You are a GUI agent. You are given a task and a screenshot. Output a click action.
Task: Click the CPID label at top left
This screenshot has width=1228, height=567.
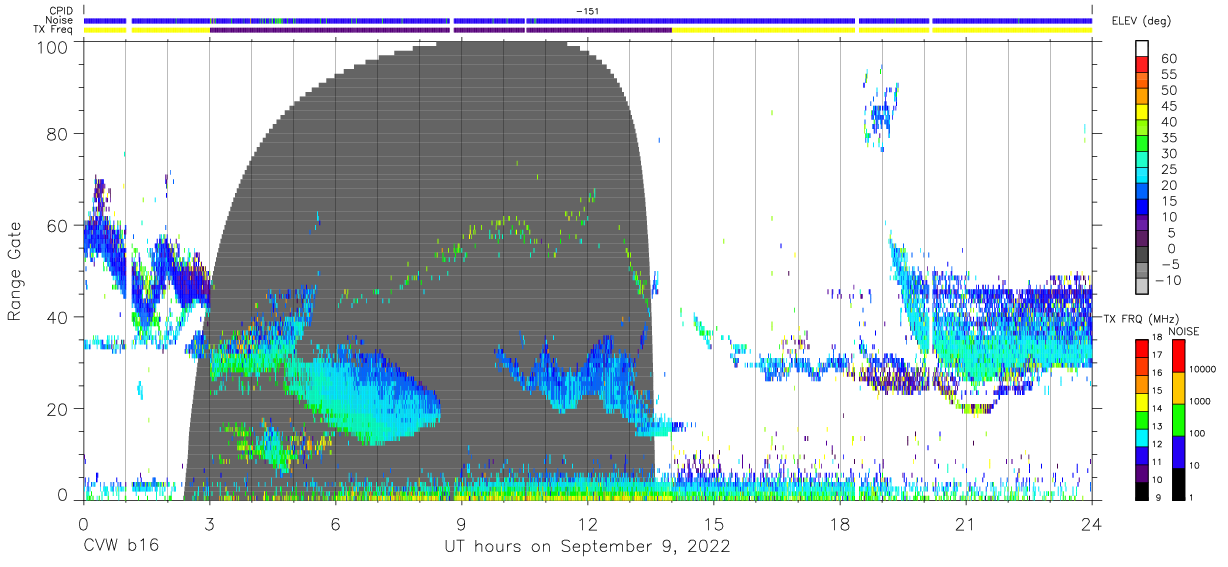pyautogui.click(x=60, y=11)
